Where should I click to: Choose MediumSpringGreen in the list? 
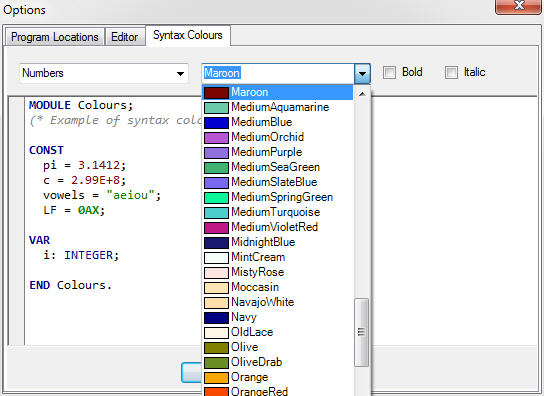pos(278,197)
